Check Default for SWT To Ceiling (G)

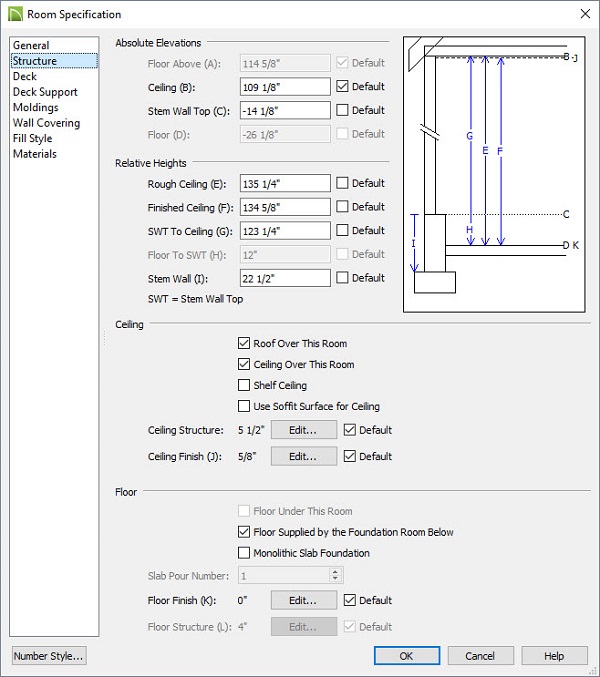point(342,230)
